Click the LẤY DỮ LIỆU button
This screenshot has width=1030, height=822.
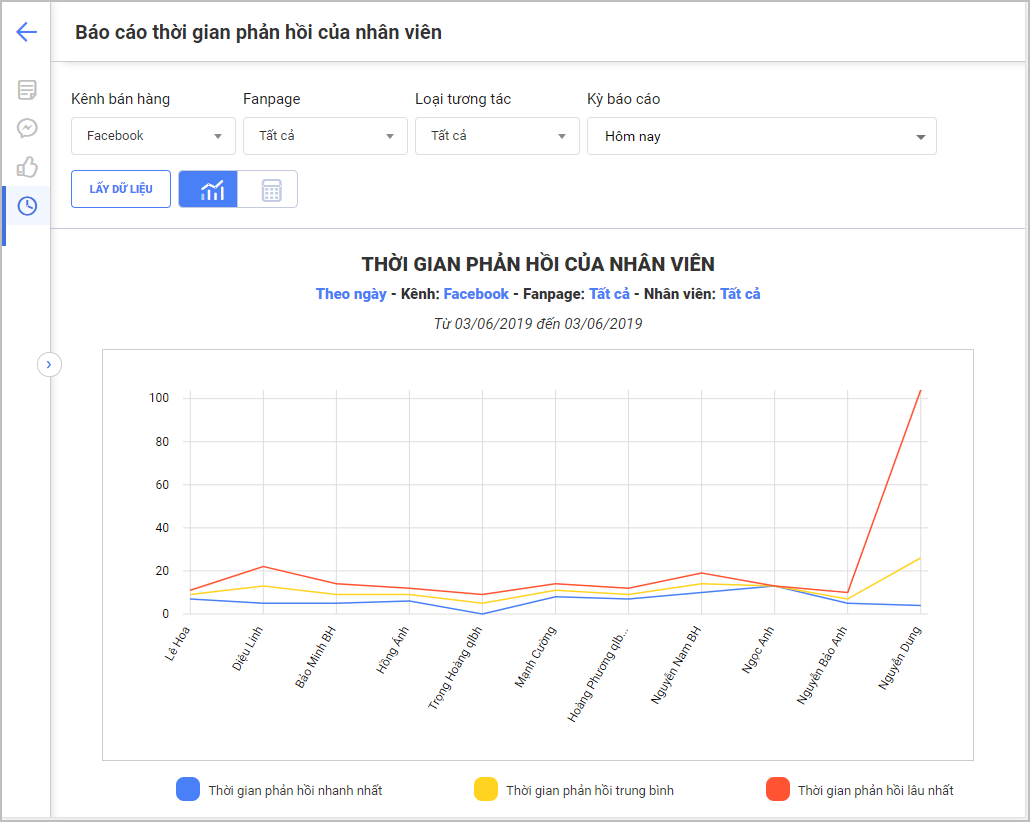pyautogui.click(x=121, y=189)
